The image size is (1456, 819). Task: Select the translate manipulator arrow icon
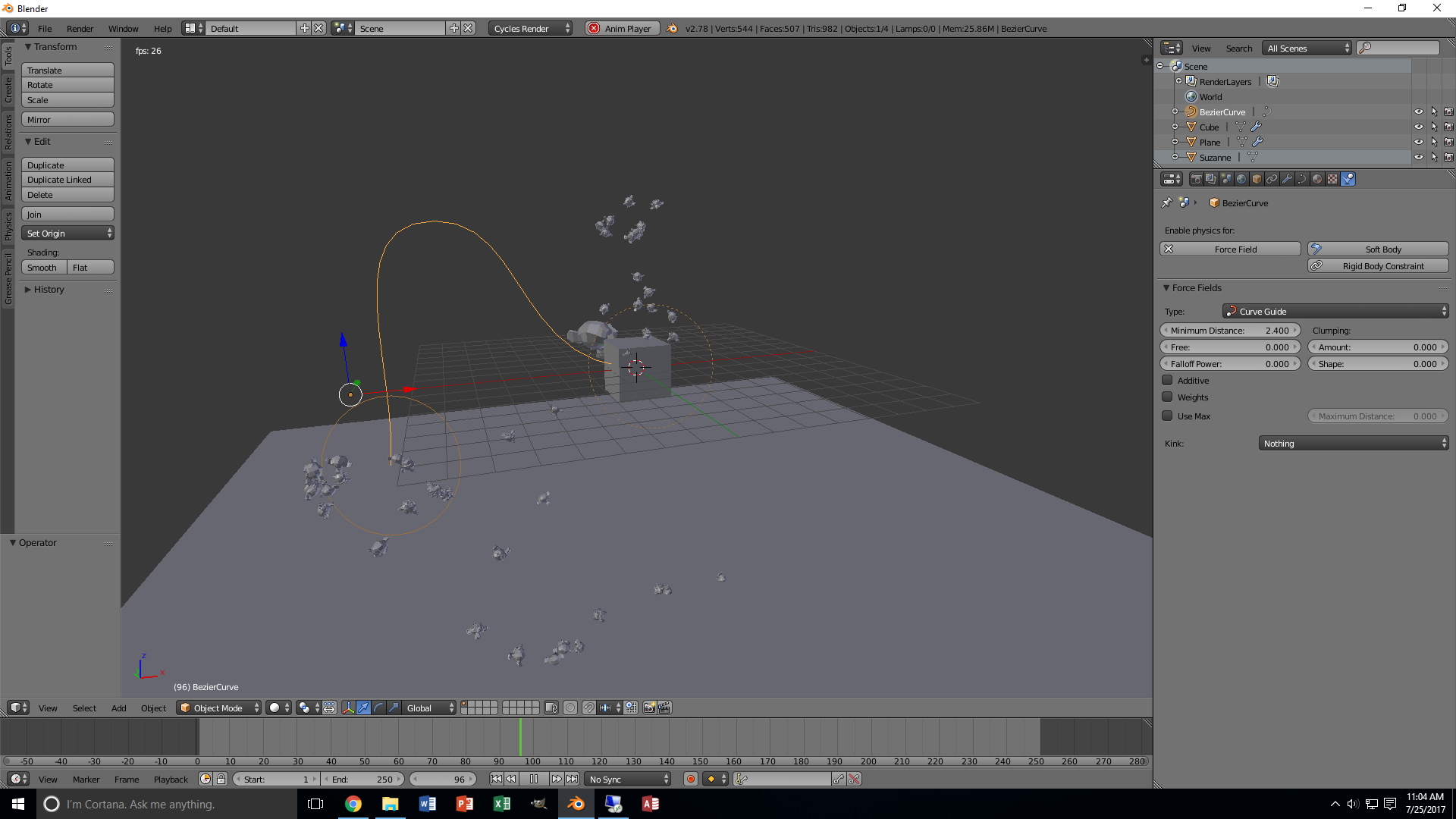[x=363, y=708]
